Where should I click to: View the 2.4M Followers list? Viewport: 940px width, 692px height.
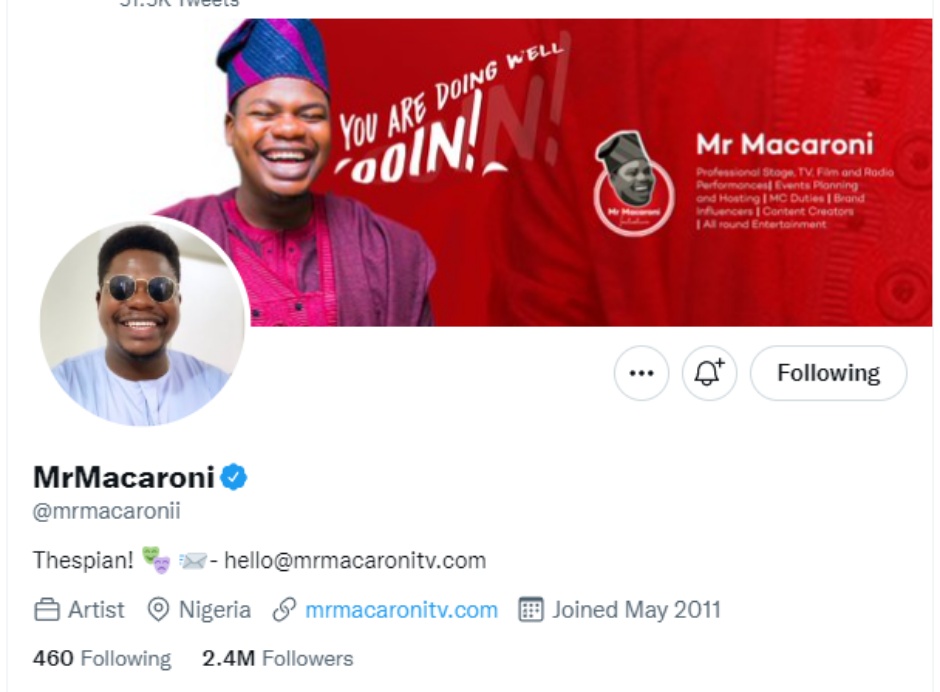pos(277,659)
